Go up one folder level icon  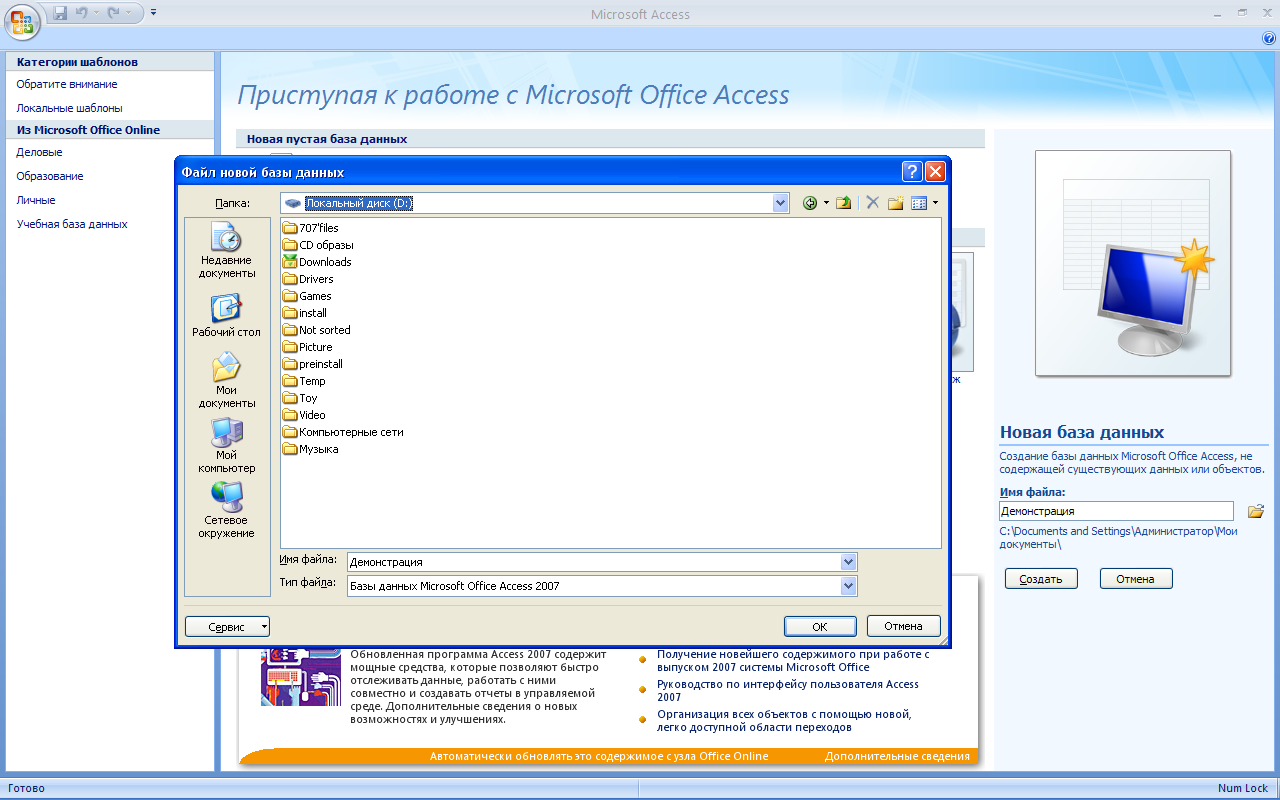843,203
